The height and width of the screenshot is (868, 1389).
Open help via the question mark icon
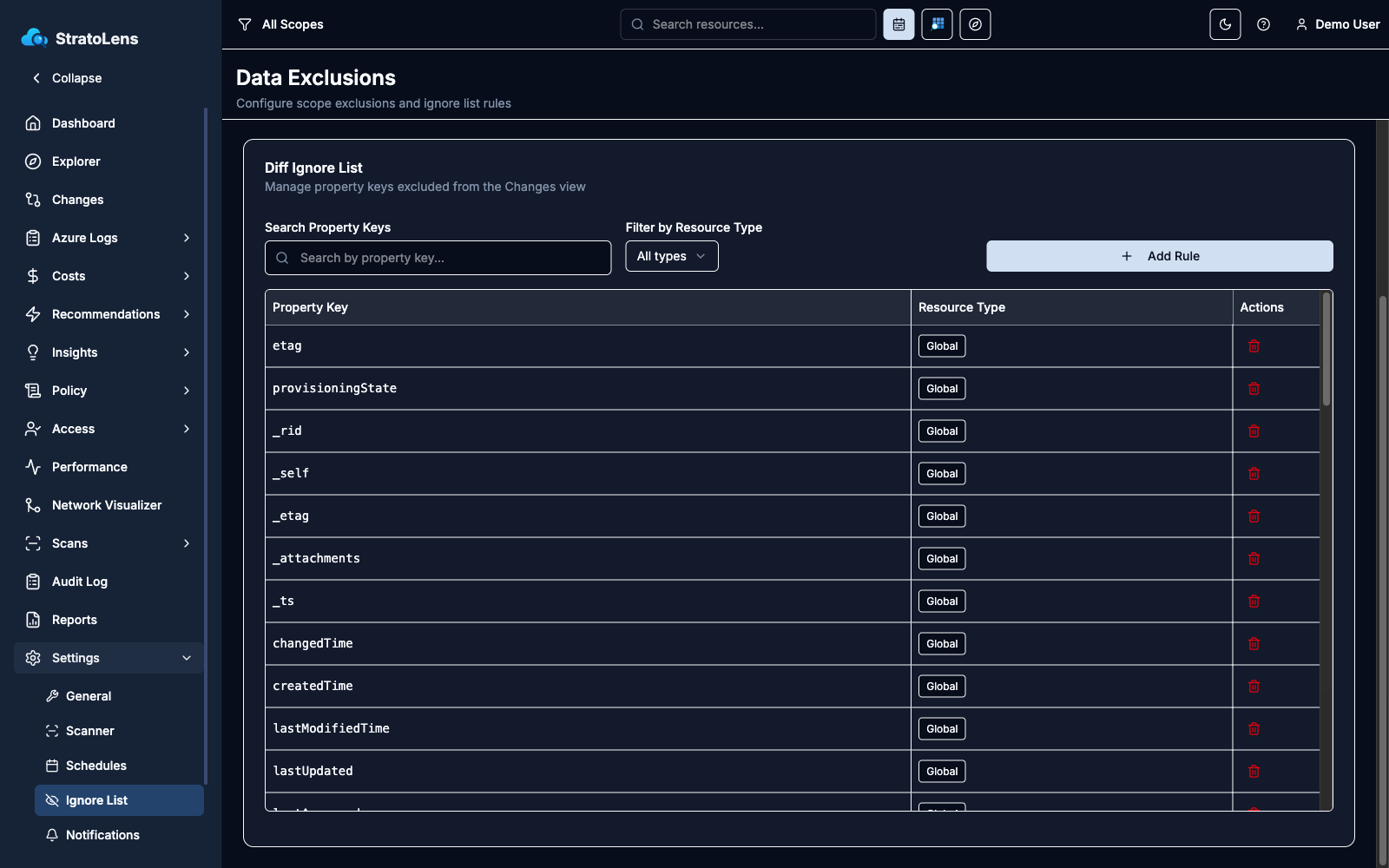pos(1263,24)
